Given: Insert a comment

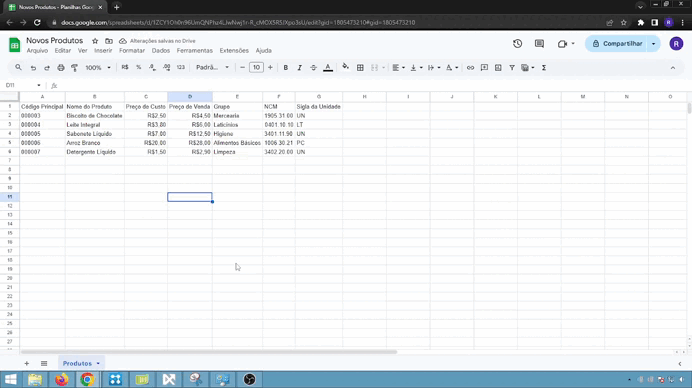Looking at the screenshot, I should pyautogui.click(x=484, y=68).
